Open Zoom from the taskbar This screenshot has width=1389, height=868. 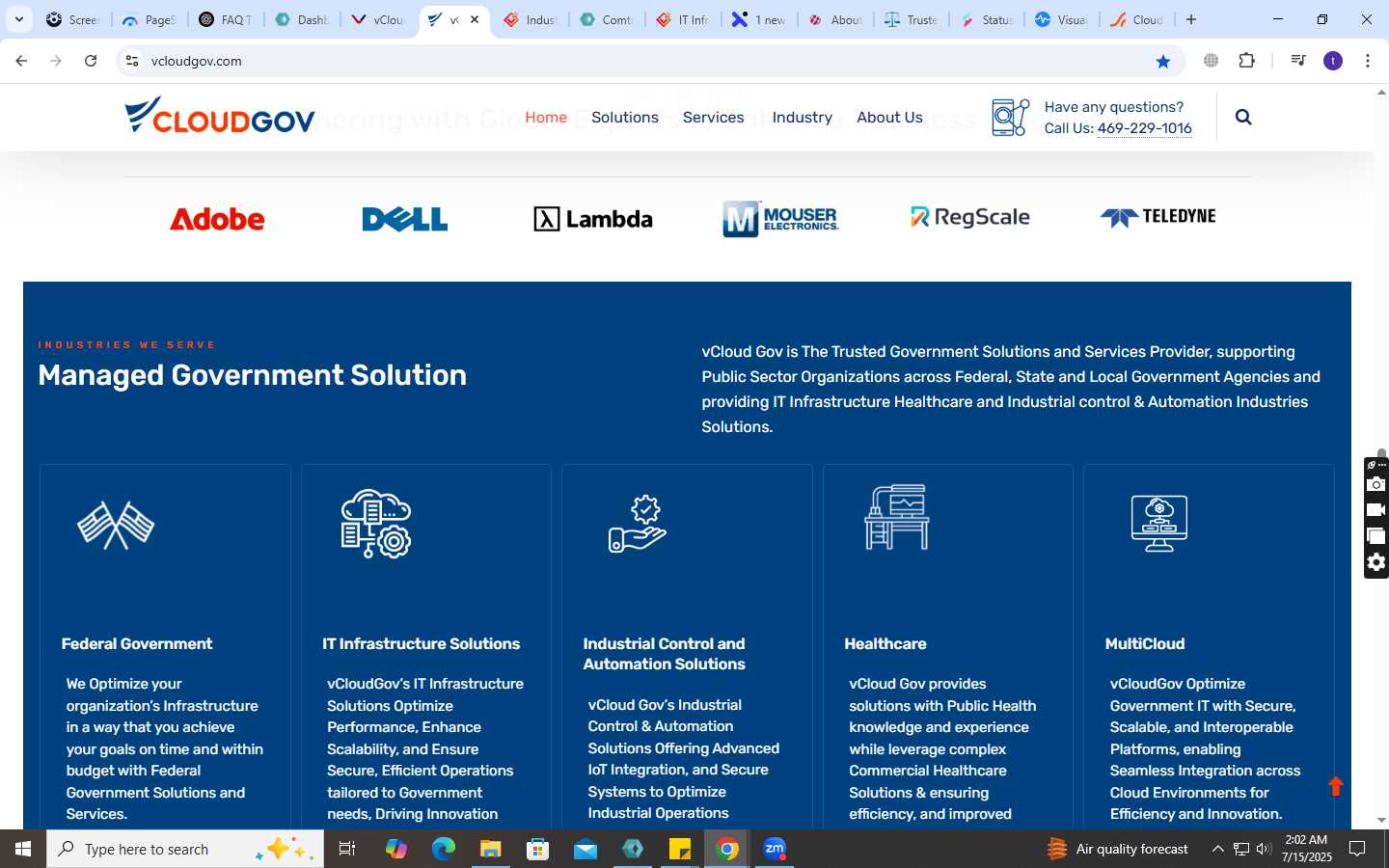click(775, 849)
